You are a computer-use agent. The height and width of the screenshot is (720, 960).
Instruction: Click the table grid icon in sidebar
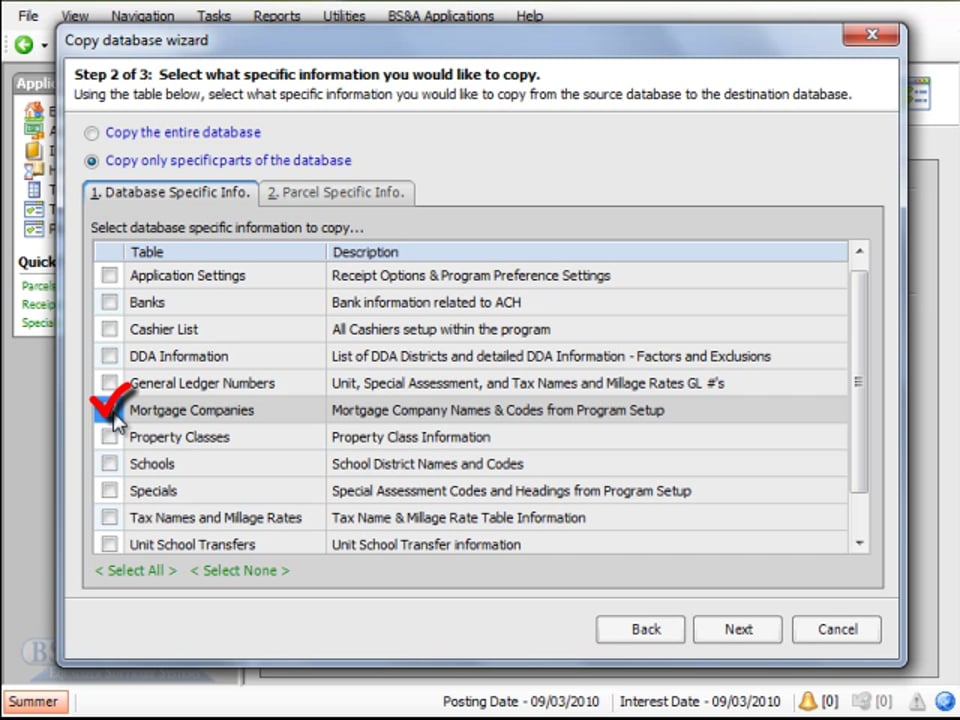pos(34,190)
